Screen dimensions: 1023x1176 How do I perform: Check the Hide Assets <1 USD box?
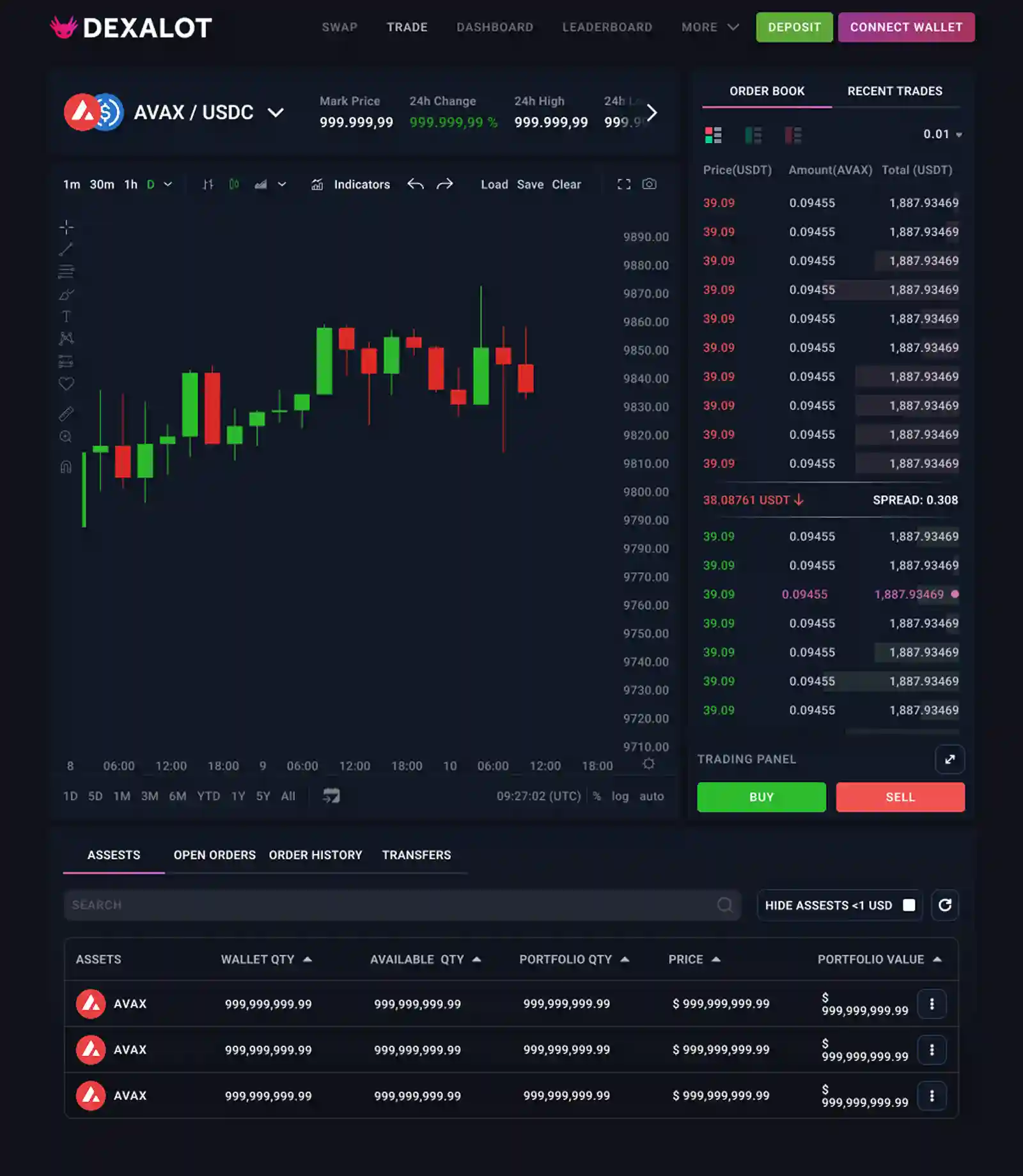(x=909, y=905)
